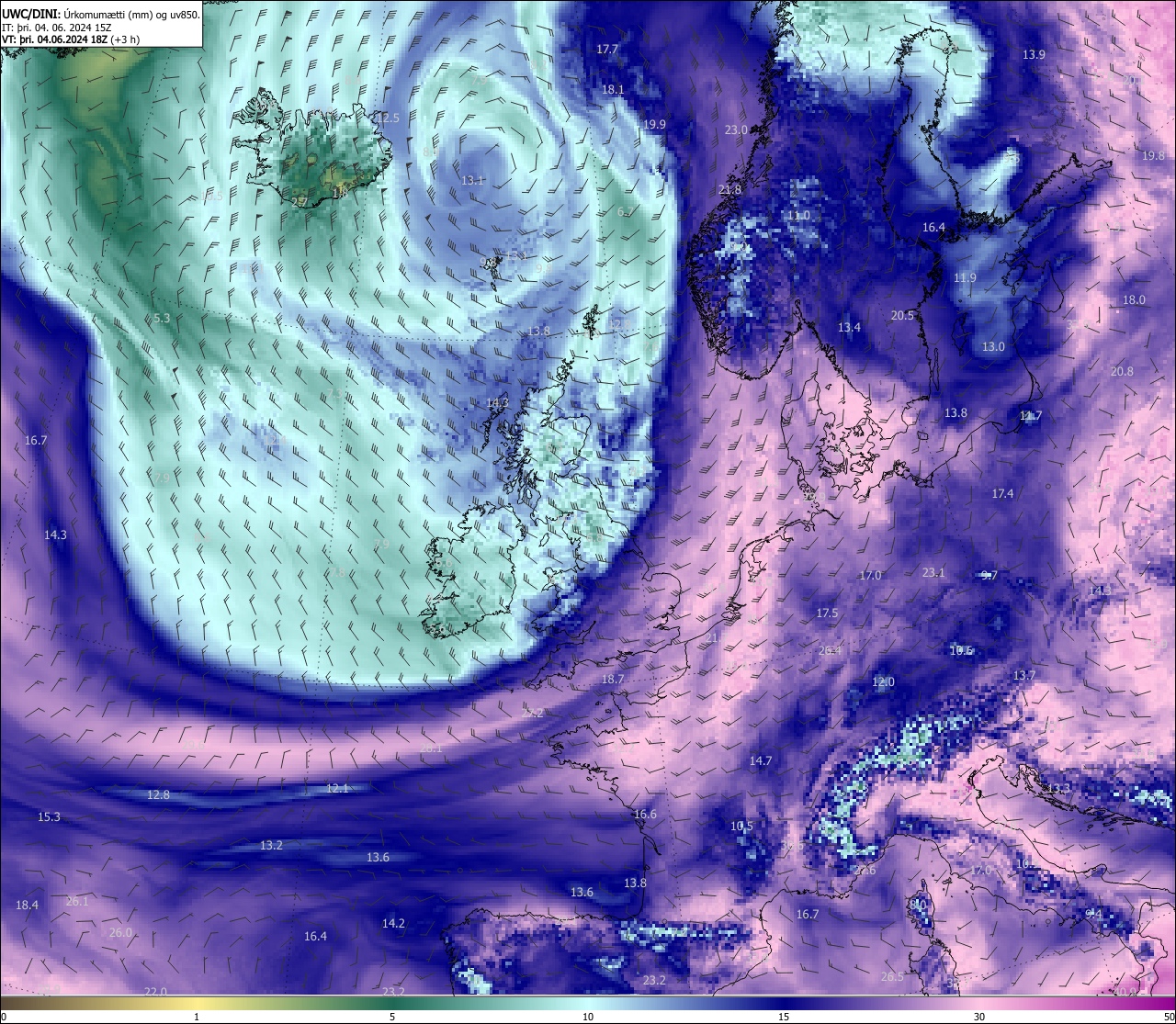Viewport: 1176px width, 1024px height.
Task: Click the 10 tick on the color scale
Action: coord(588,1017)
